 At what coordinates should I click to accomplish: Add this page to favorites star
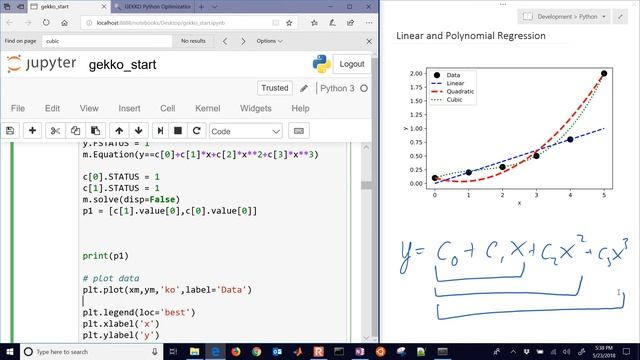pos(289,23)
